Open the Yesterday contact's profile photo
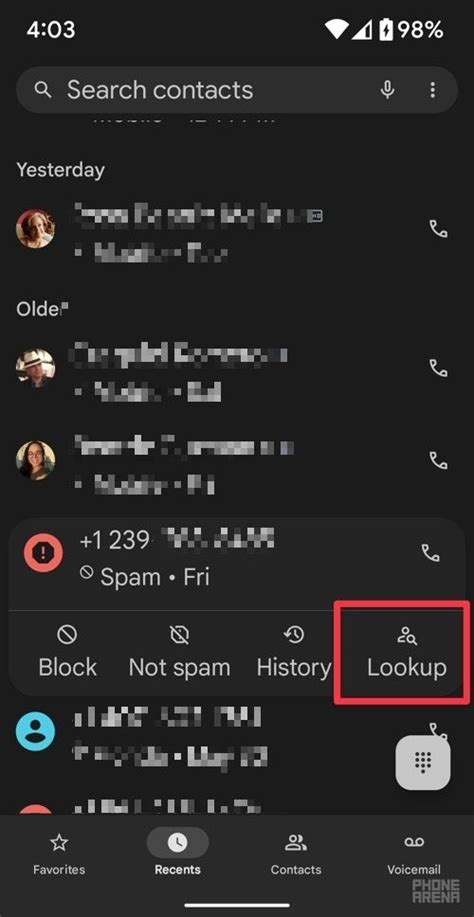The image size is (474, 917). click(x=35, y=229)
